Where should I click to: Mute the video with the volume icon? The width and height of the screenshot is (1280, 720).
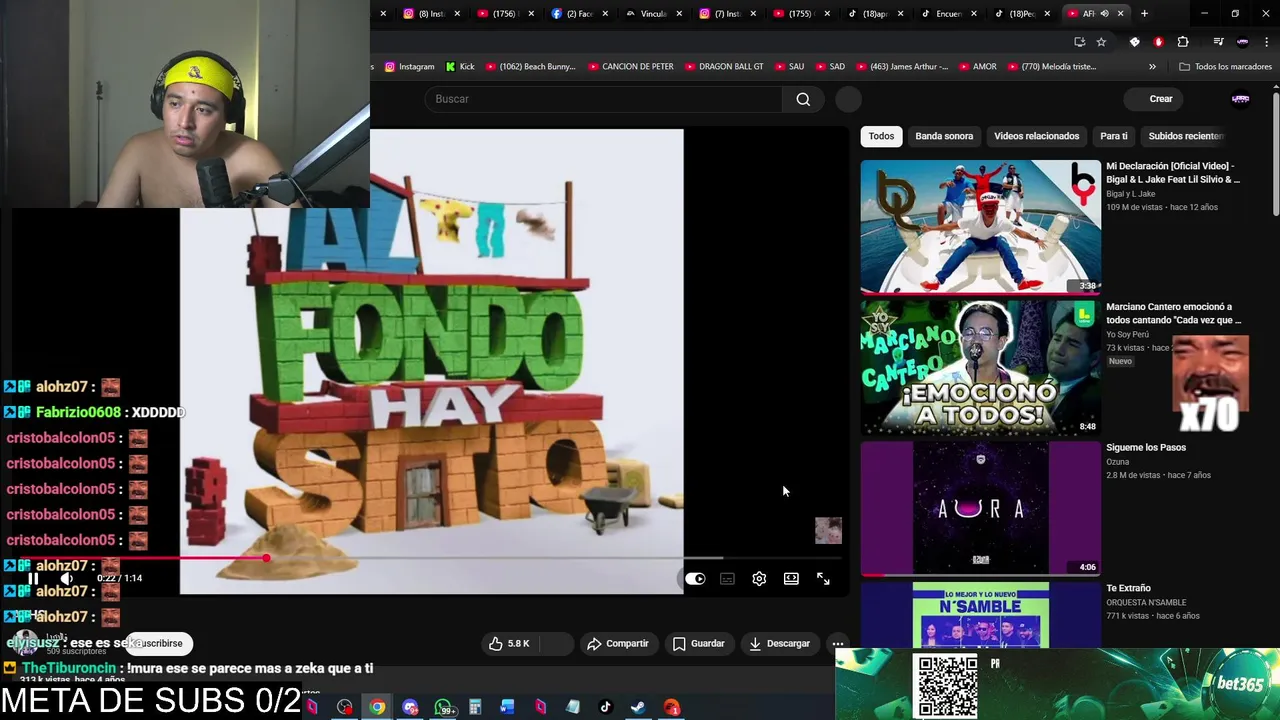tap(66, 578)
